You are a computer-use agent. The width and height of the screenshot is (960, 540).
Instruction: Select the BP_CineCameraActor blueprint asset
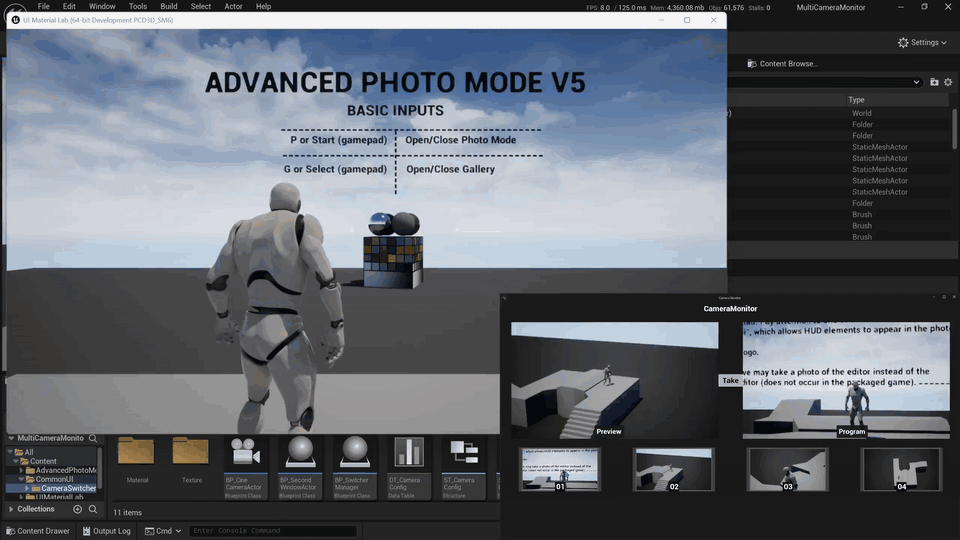coord(246,468)
